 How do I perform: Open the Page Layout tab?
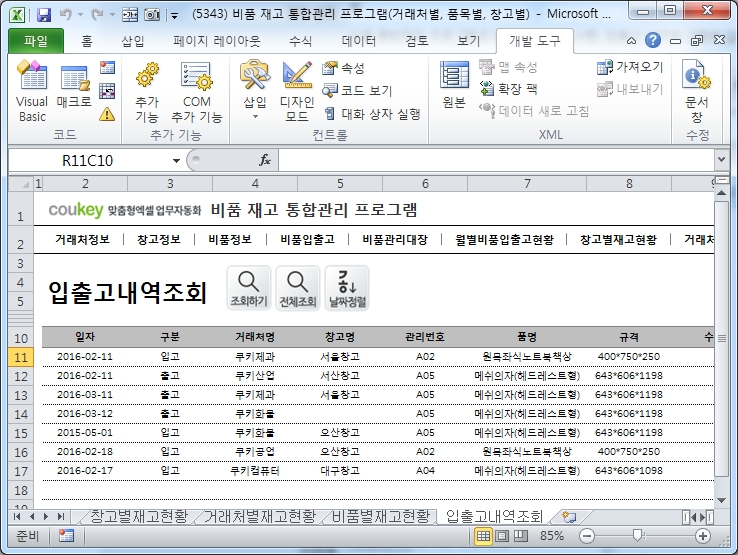coord(217,41)
